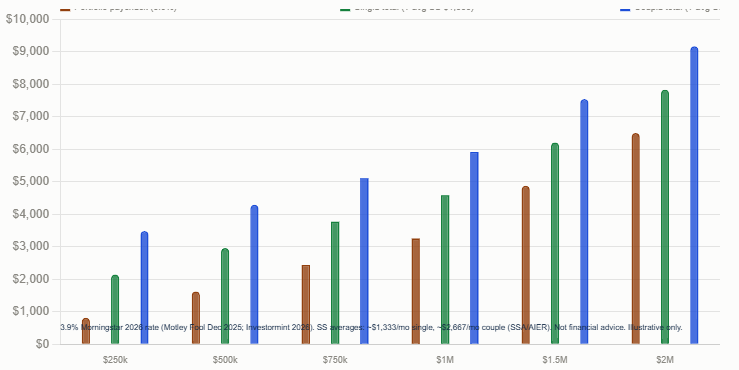This screenshot has width=739, height=370.
Task: Click the $0 y-axis label
Action: (x=42, y=344)
